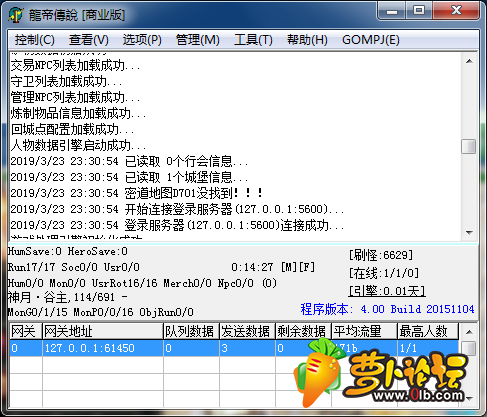Click the 网关 column header
487x417 pixels.
pos(25,331)
